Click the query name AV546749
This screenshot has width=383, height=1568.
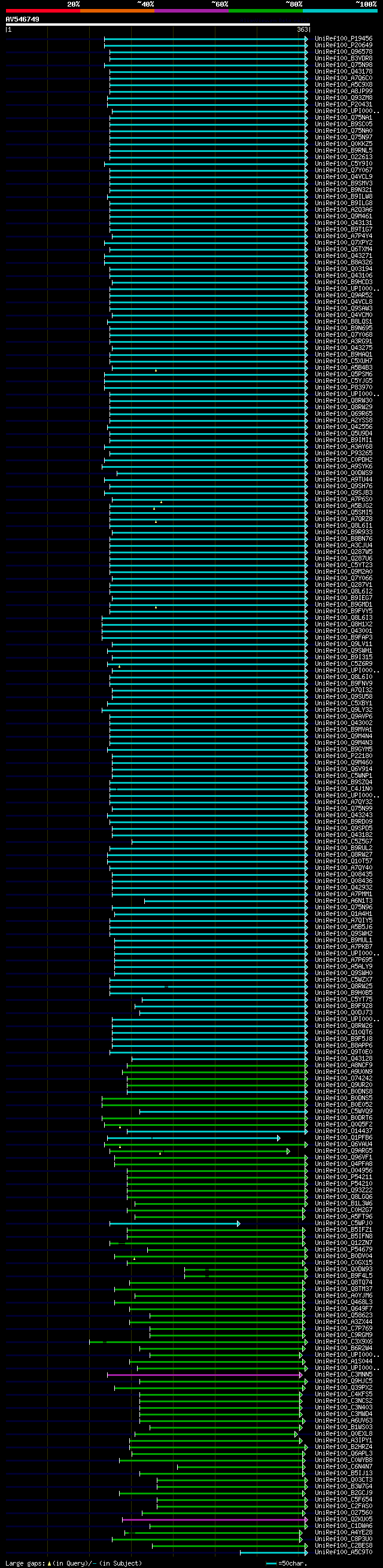pos(23,20)
